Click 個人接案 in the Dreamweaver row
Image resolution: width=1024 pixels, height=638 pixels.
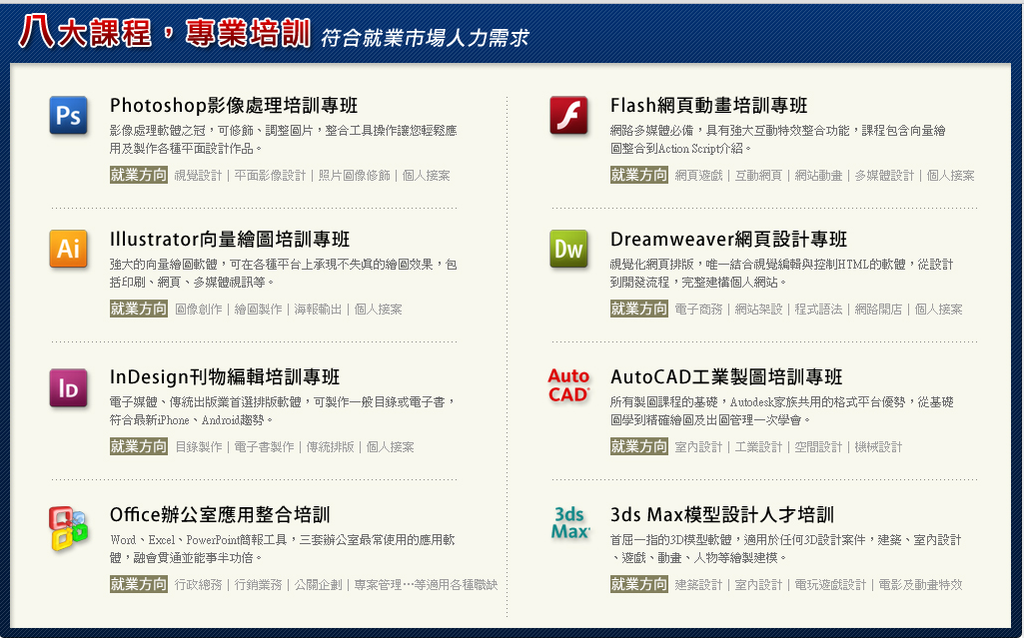tap(938, 310)
